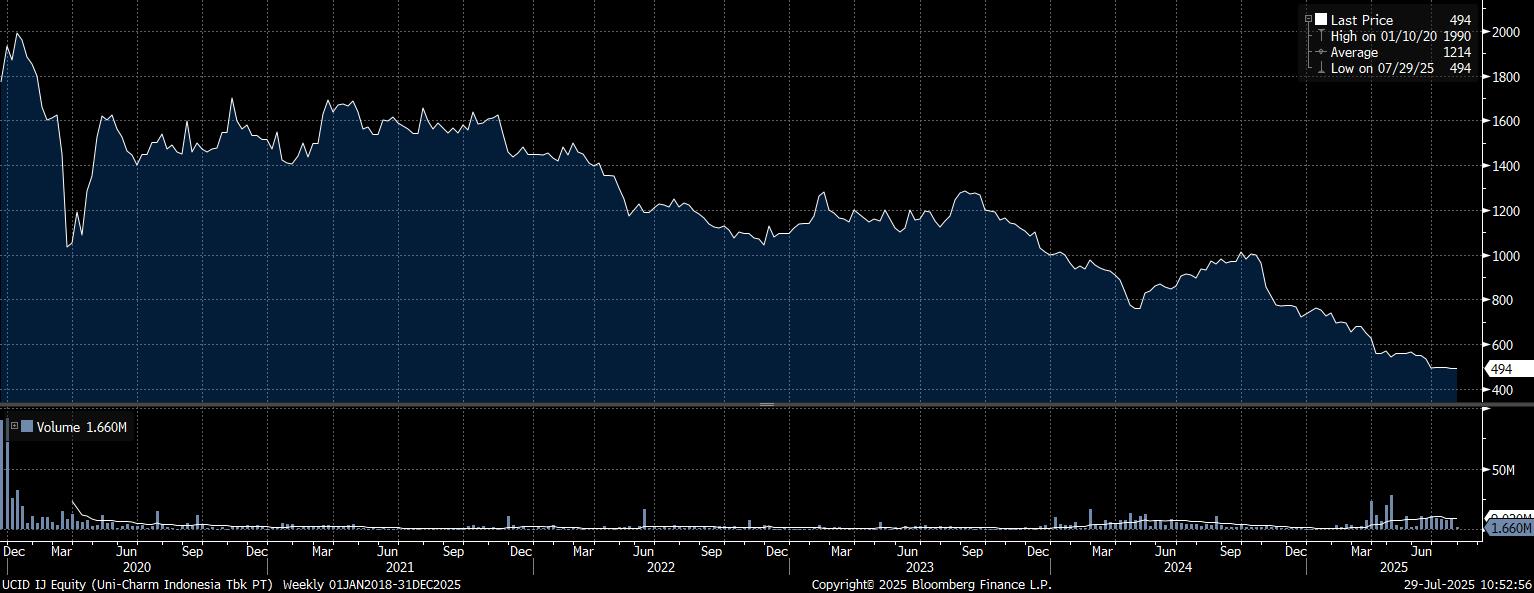Click the white Last Price color swatch

click(x=1321, y=20)
